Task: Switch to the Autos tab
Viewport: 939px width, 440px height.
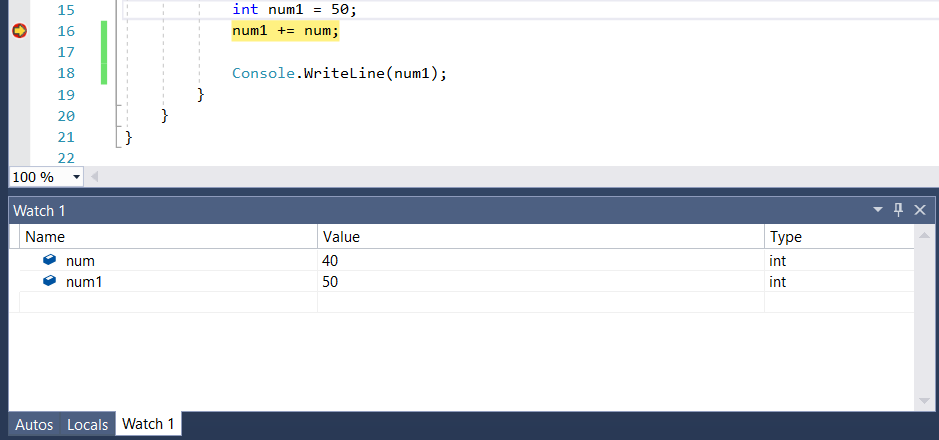Action: pos(34,425)
